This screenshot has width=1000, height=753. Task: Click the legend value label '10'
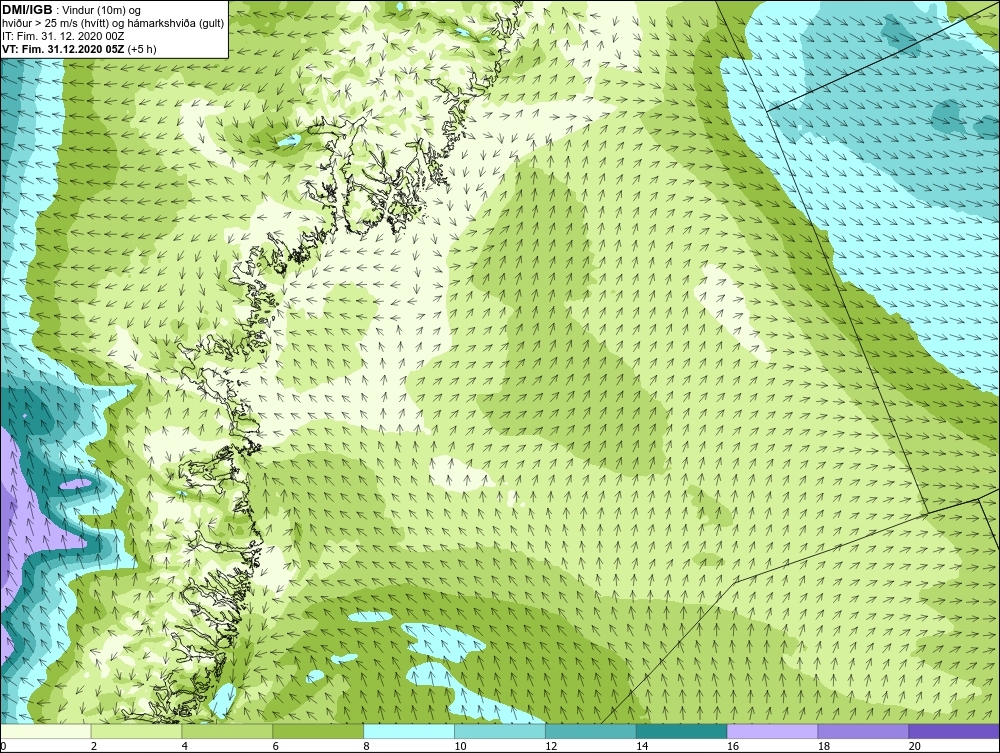coord(460,746)
